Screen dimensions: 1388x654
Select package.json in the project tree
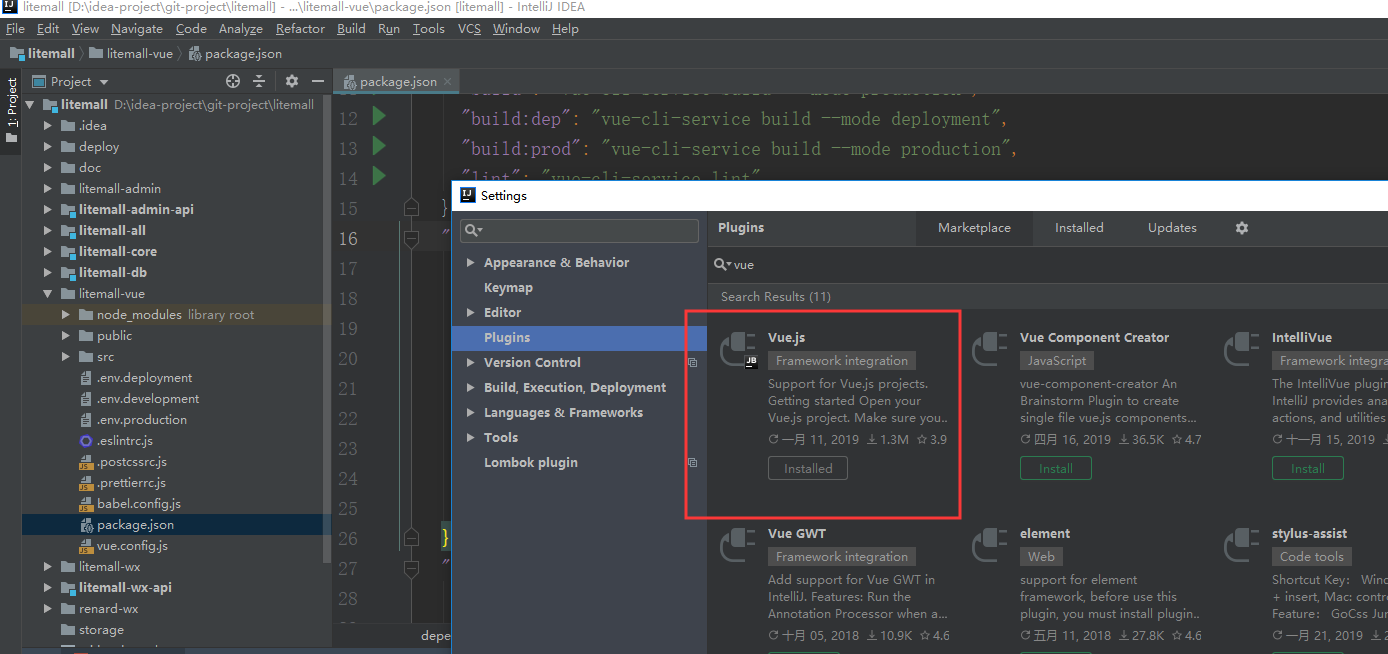coord(135,525)
